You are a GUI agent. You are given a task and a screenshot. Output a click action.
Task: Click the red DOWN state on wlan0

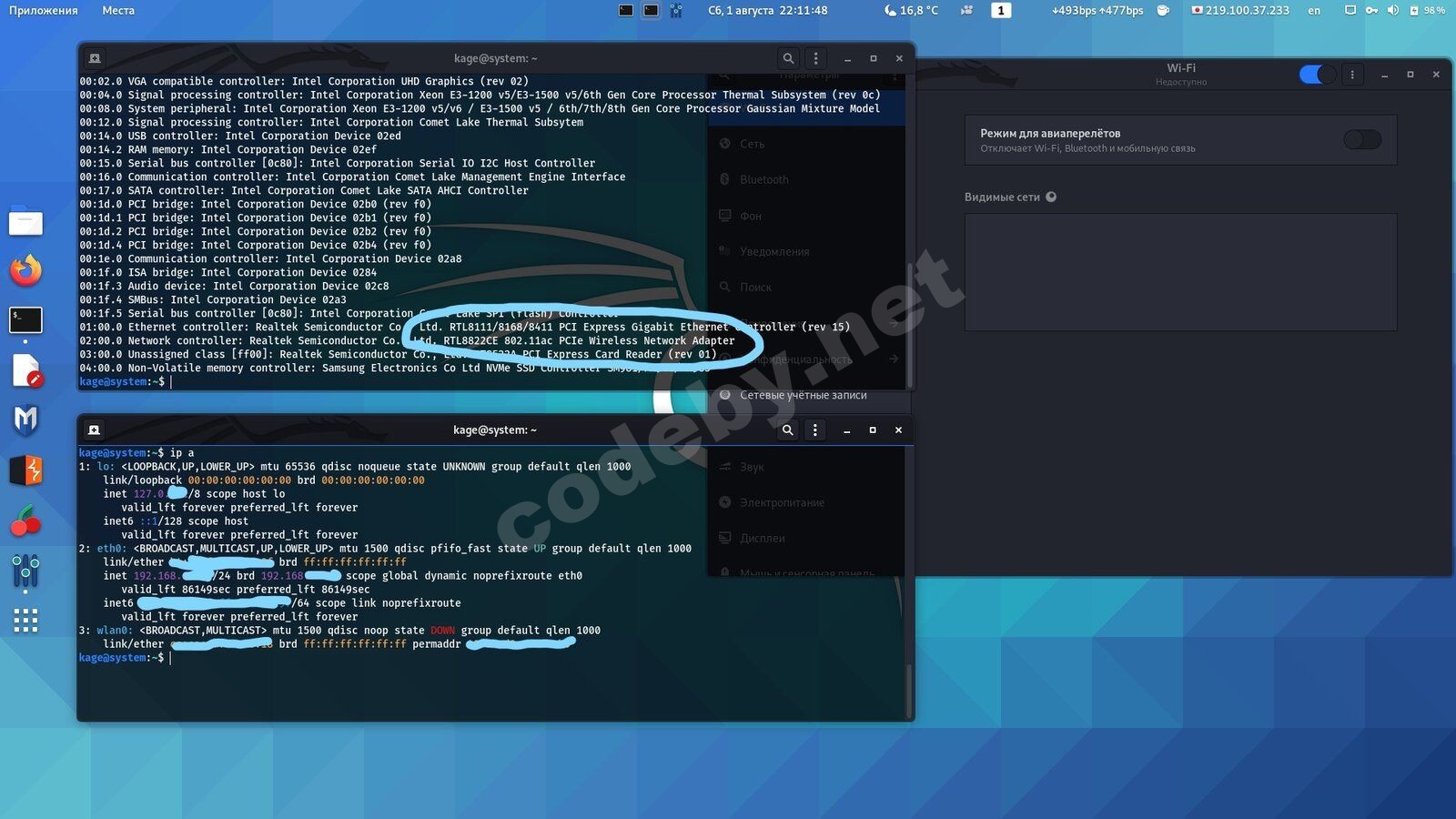pos(442,630)
